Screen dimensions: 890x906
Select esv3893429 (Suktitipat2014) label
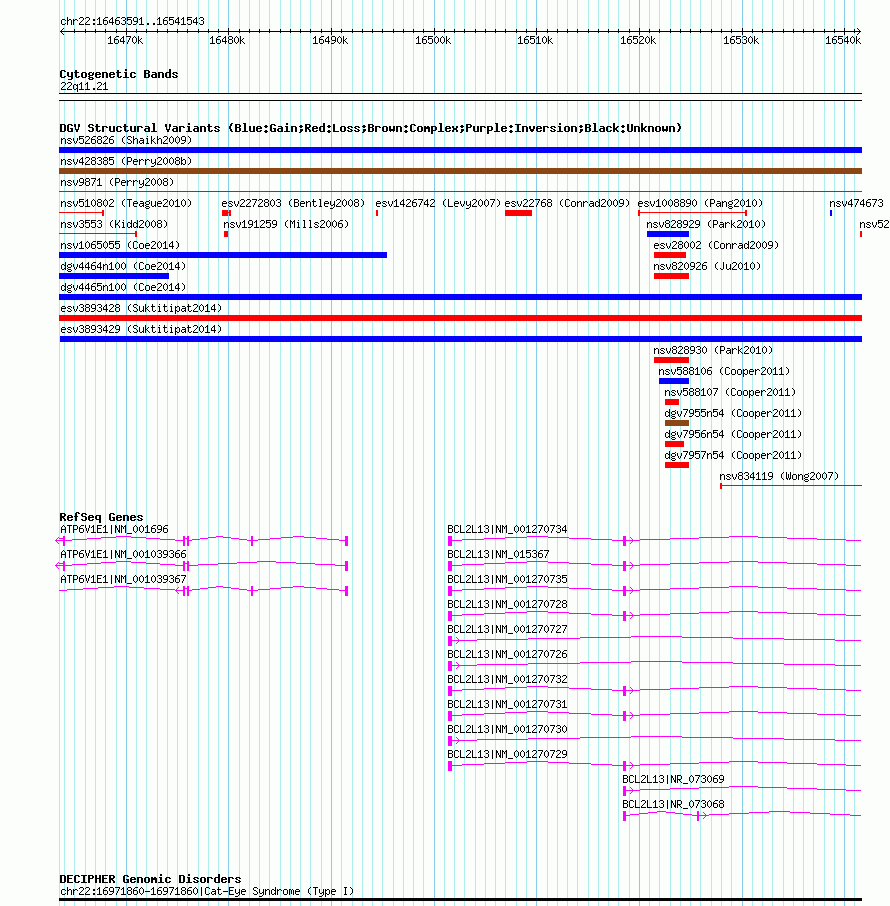[x=140, y=329]
